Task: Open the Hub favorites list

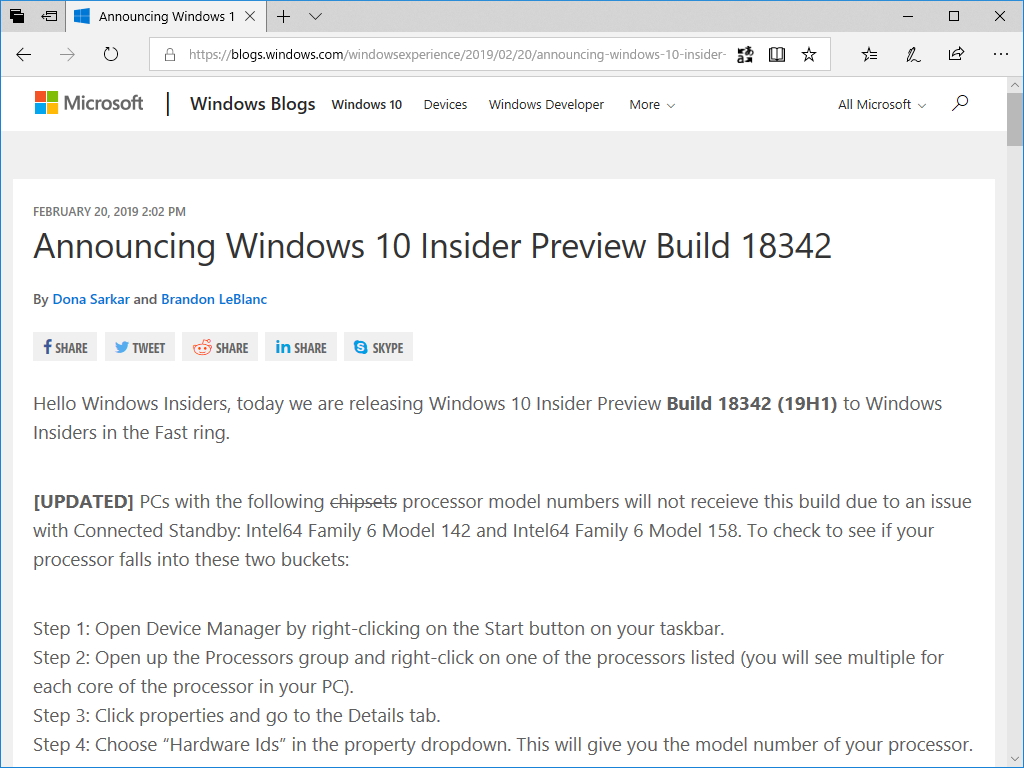Action: point(868,54)
